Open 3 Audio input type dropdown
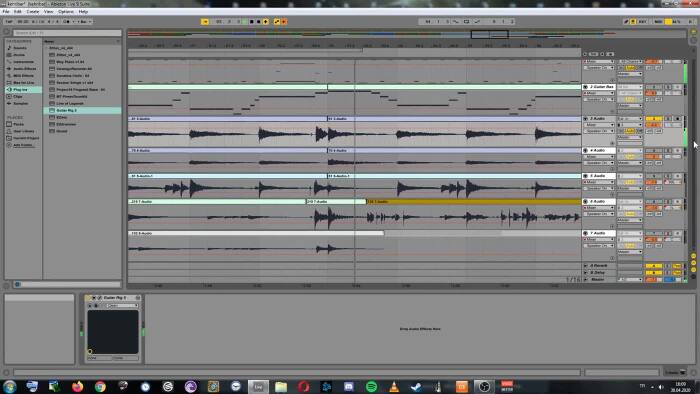Viewport: 700px width, 394px height. 630,119
